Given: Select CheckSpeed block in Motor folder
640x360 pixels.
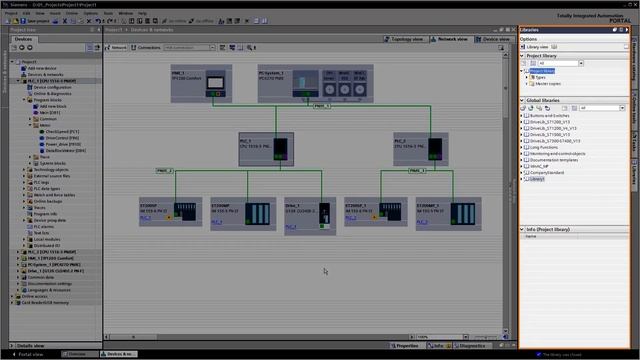Looking at the screenshot, I should coord(62,132).
